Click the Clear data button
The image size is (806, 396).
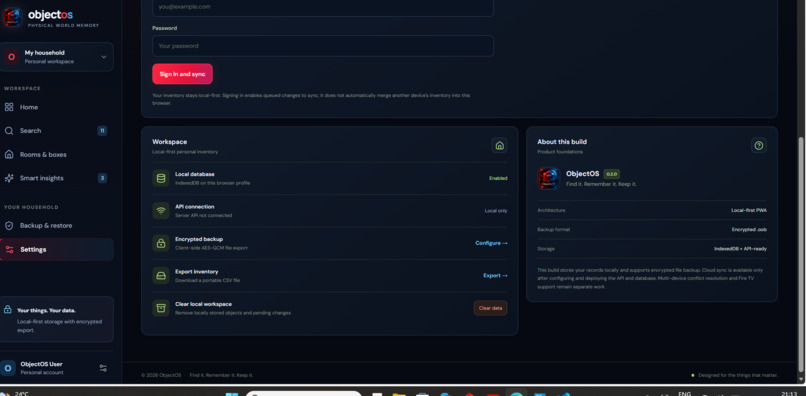[x=490, y=308]
